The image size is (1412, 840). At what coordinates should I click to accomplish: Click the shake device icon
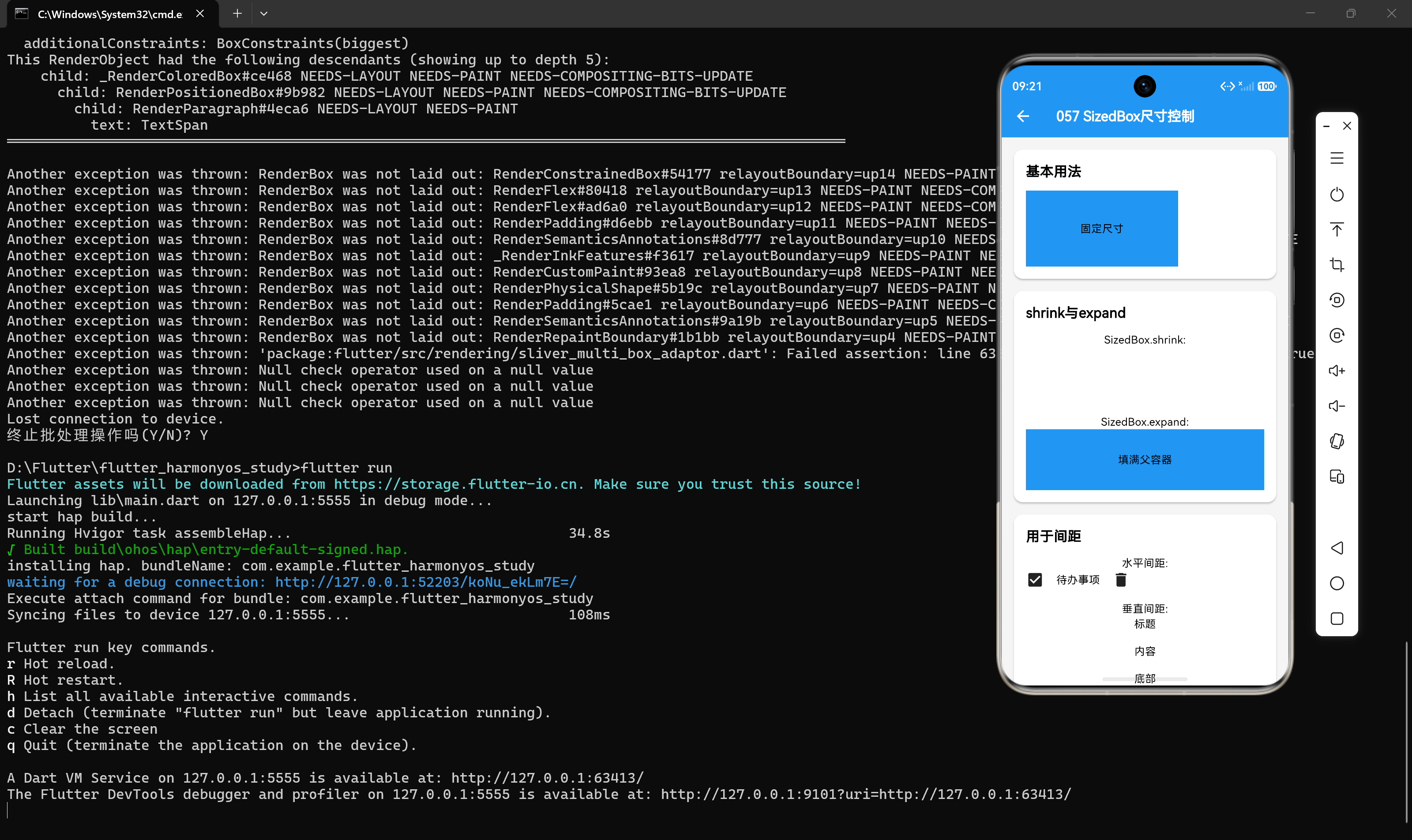1337,441
